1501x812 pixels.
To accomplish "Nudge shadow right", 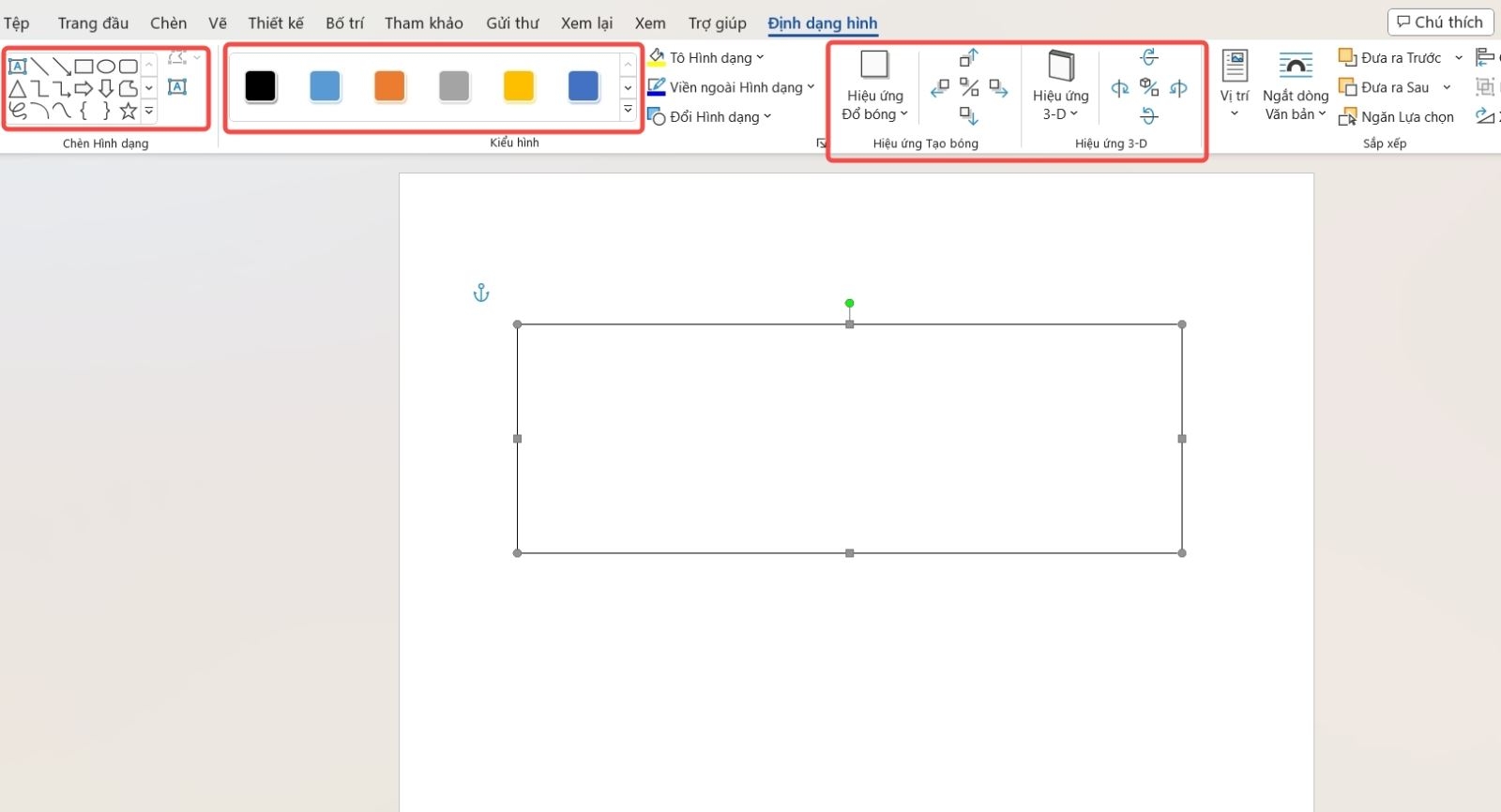I will [x=999, y=88].
